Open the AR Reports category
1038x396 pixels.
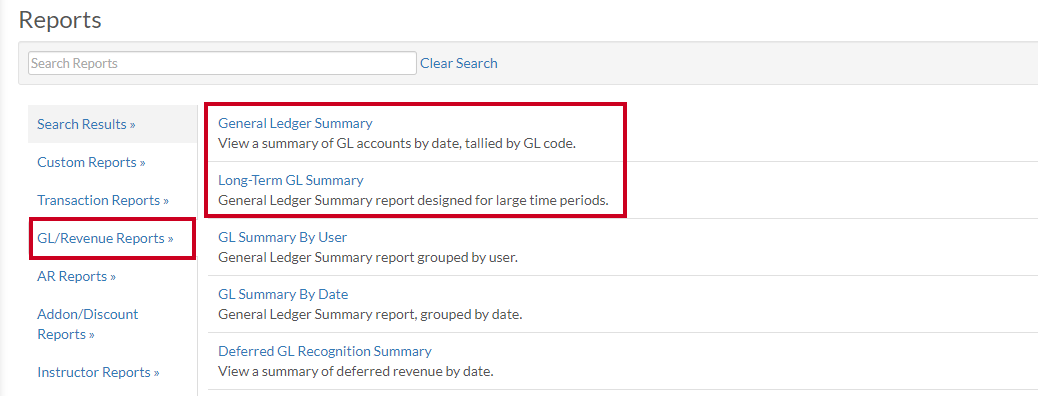(76, 276)
